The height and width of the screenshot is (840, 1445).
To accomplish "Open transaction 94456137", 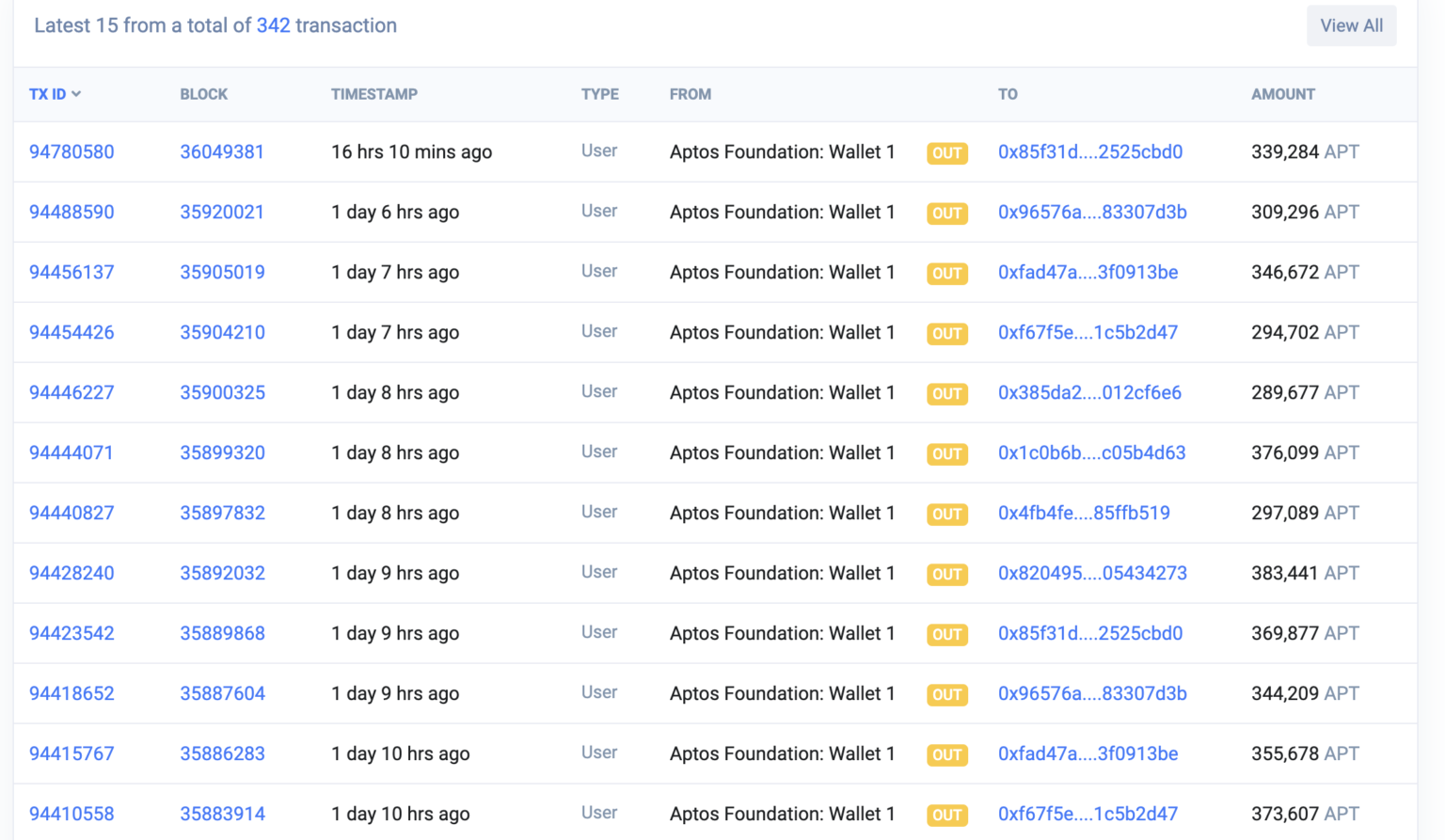I will coord(71,272).
